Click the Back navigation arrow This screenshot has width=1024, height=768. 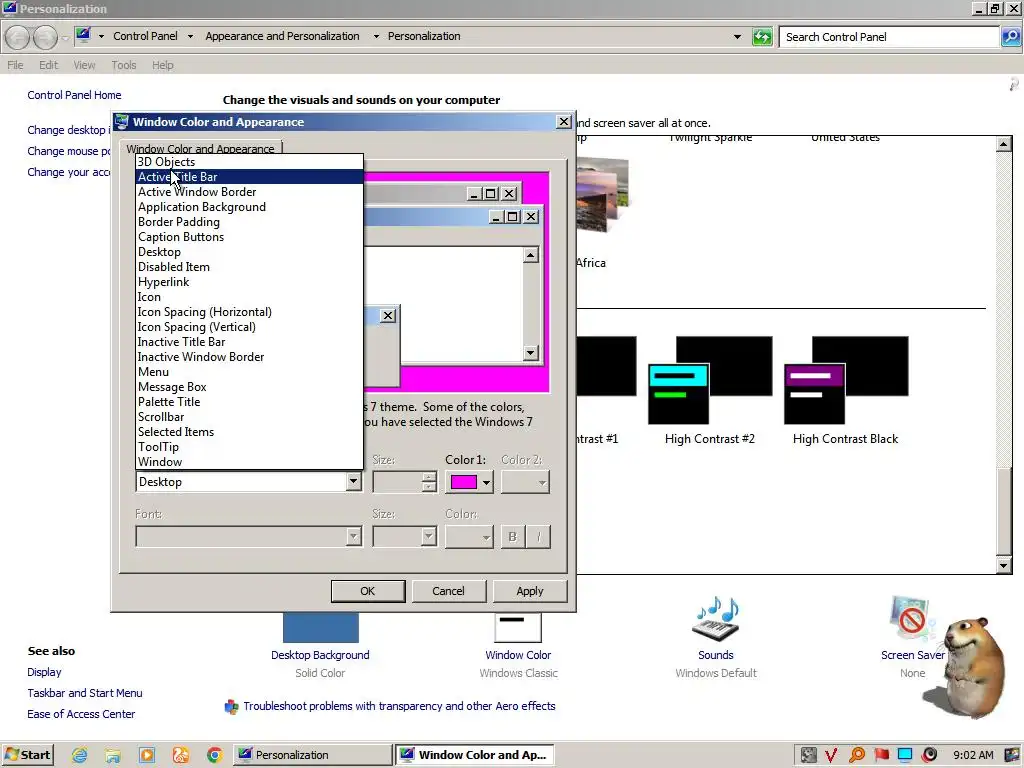[18, 37]
